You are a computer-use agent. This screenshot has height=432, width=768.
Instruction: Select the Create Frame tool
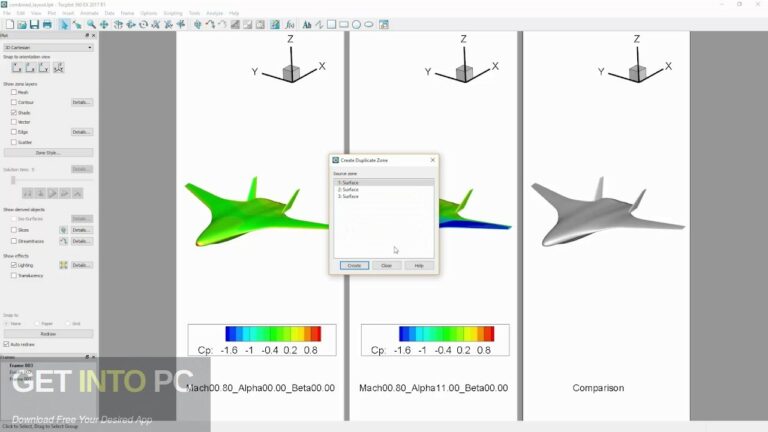pyautogui.click(x=384, y=24)
